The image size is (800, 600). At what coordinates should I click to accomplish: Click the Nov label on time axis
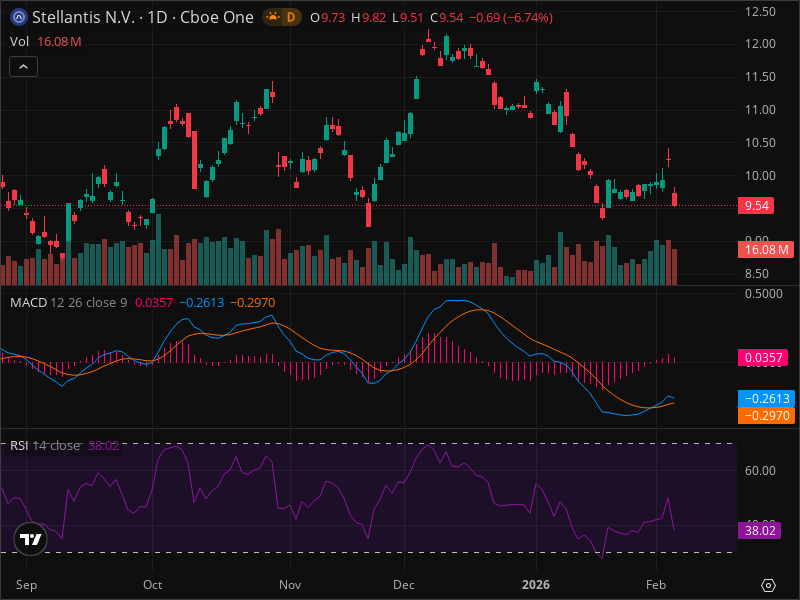(x=290, y=585)
